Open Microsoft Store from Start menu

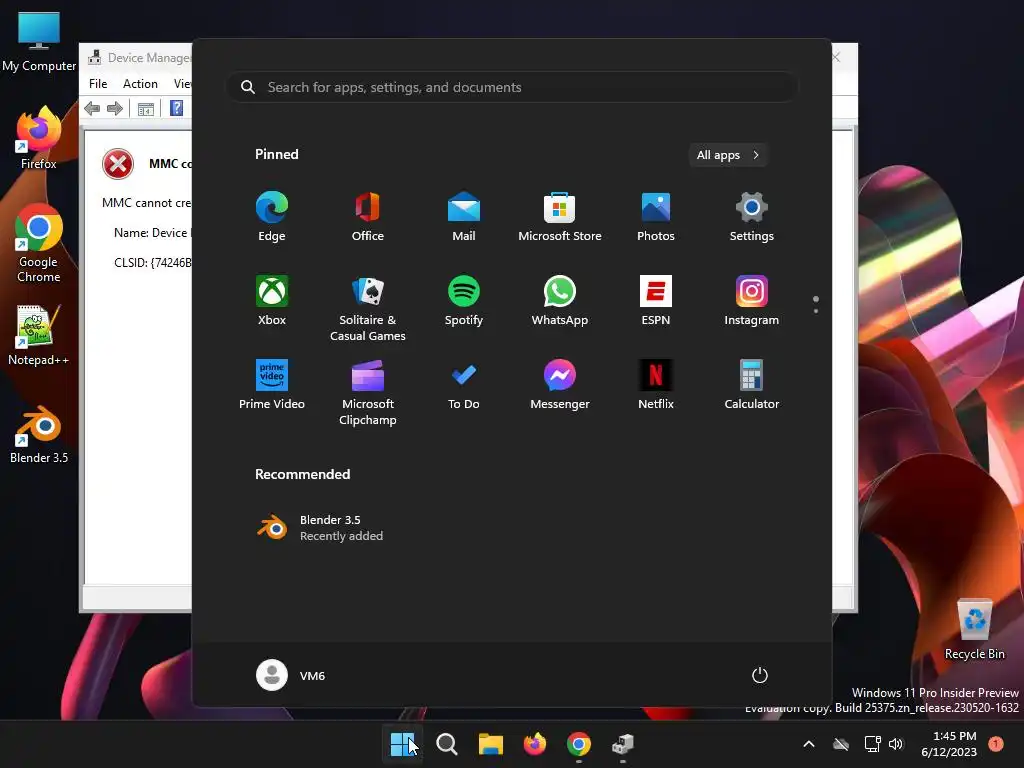[x=560, y=217]
